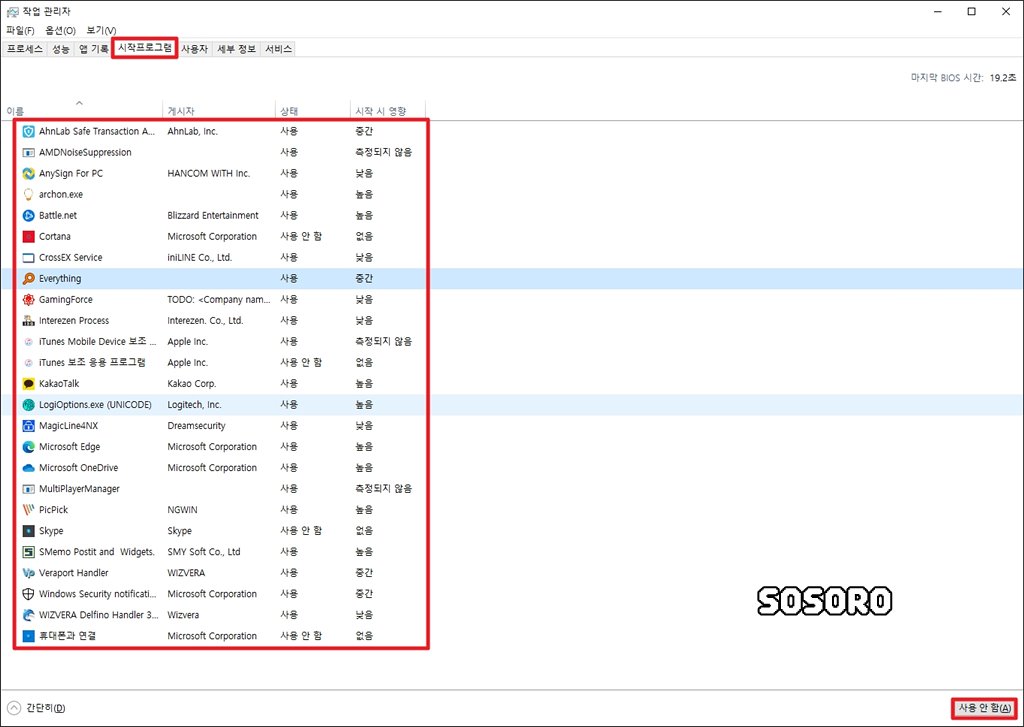Image resolution: width=1024 pixels, height=727 pixels.
Task: Click the GamingForce icon
Action: [28, 299]
